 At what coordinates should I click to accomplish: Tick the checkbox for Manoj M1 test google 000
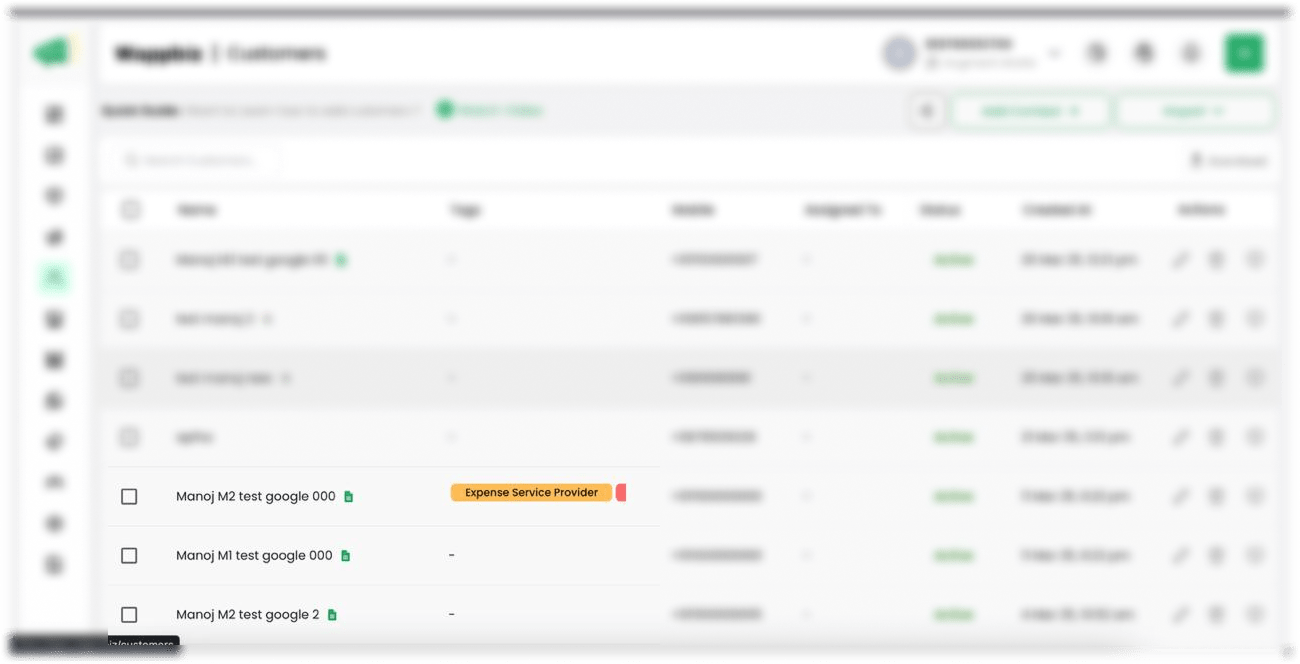pos(129,555)
